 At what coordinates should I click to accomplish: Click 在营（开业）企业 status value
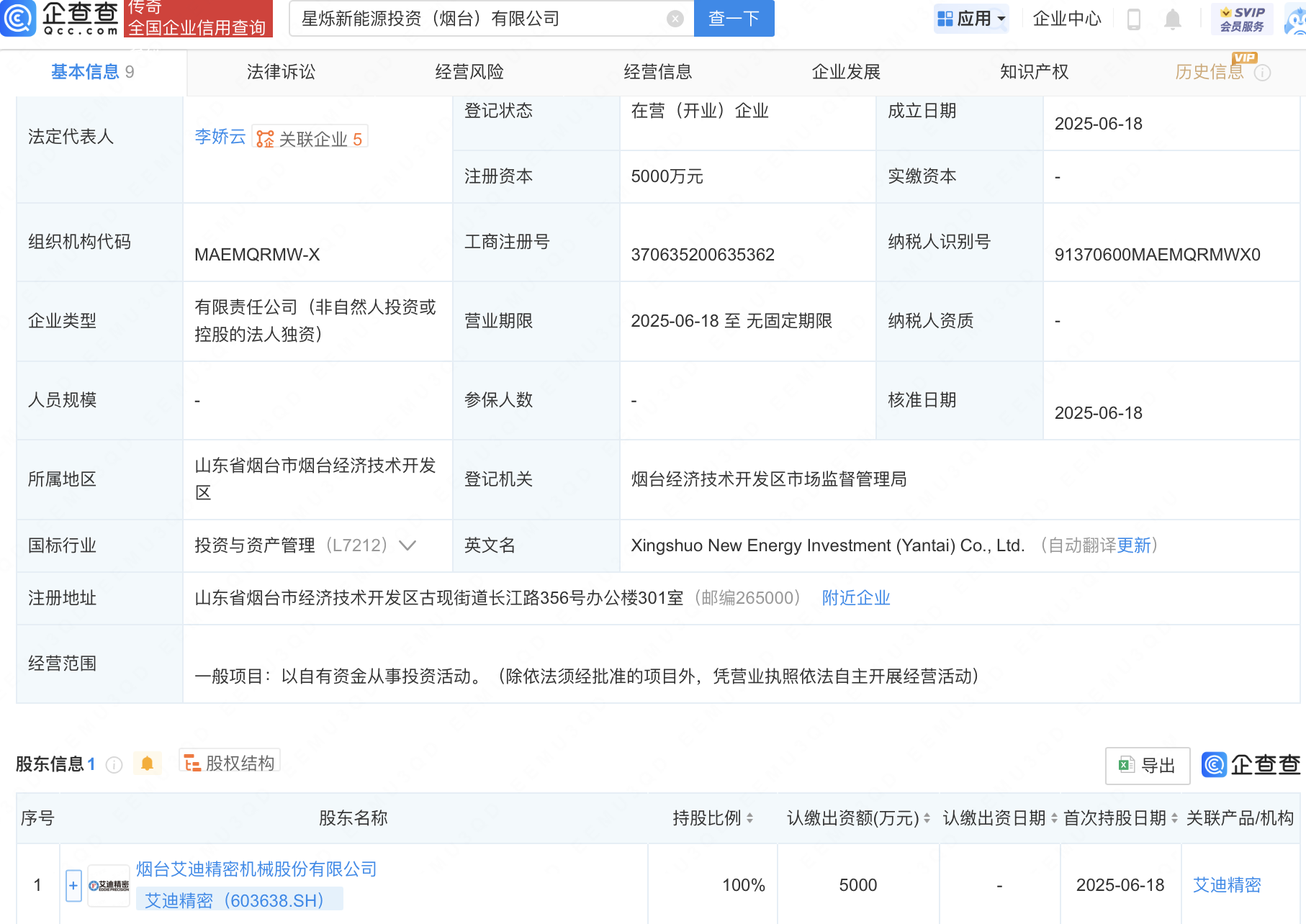[700, 111]
